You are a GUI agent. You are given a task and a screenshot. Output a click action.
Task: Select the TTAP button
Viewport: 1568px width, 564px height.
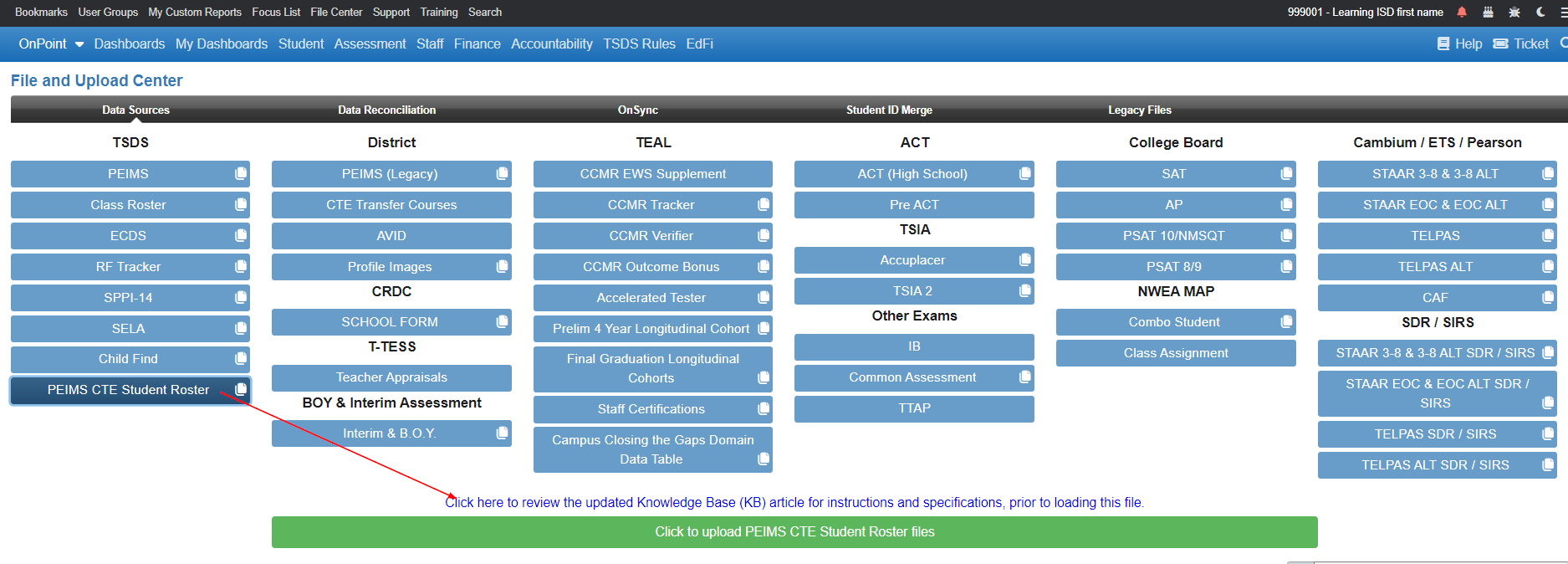[914, 408]
